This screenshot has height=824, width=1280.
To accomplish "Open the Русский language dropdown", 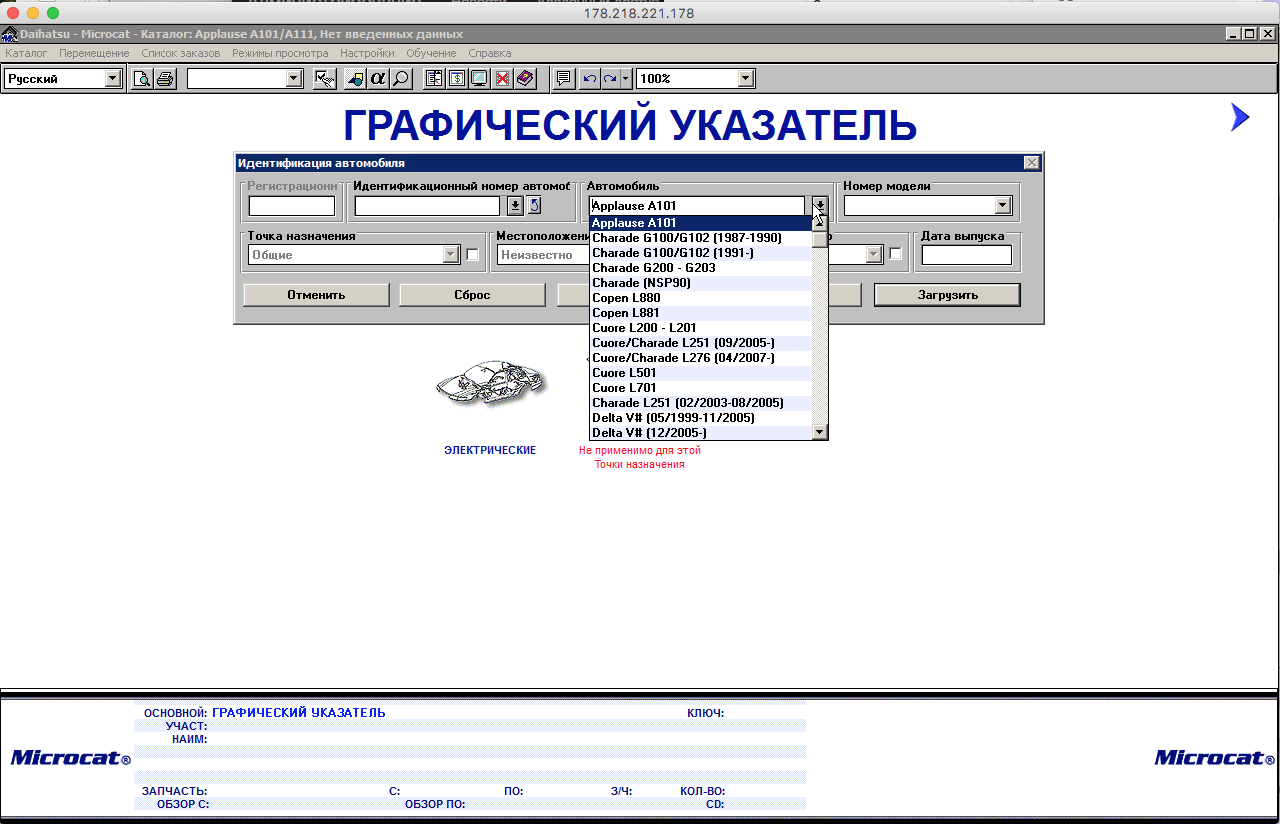I will pos(112,79).
